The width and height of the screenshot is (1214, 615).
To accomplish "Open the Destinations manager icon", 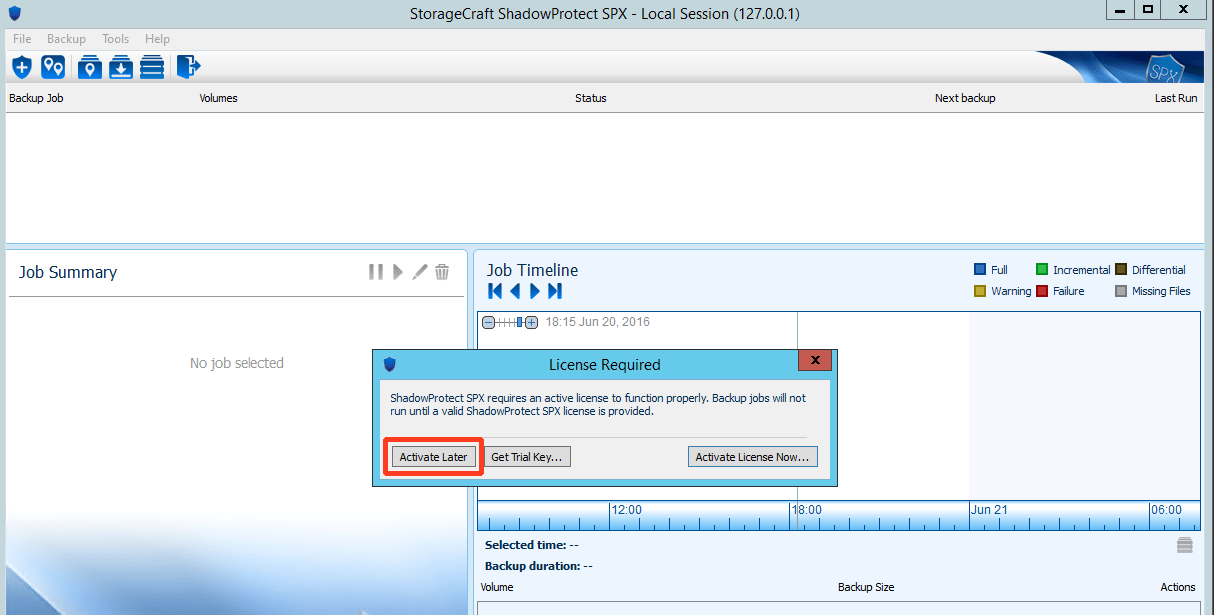I will click(x=53, y=67).
